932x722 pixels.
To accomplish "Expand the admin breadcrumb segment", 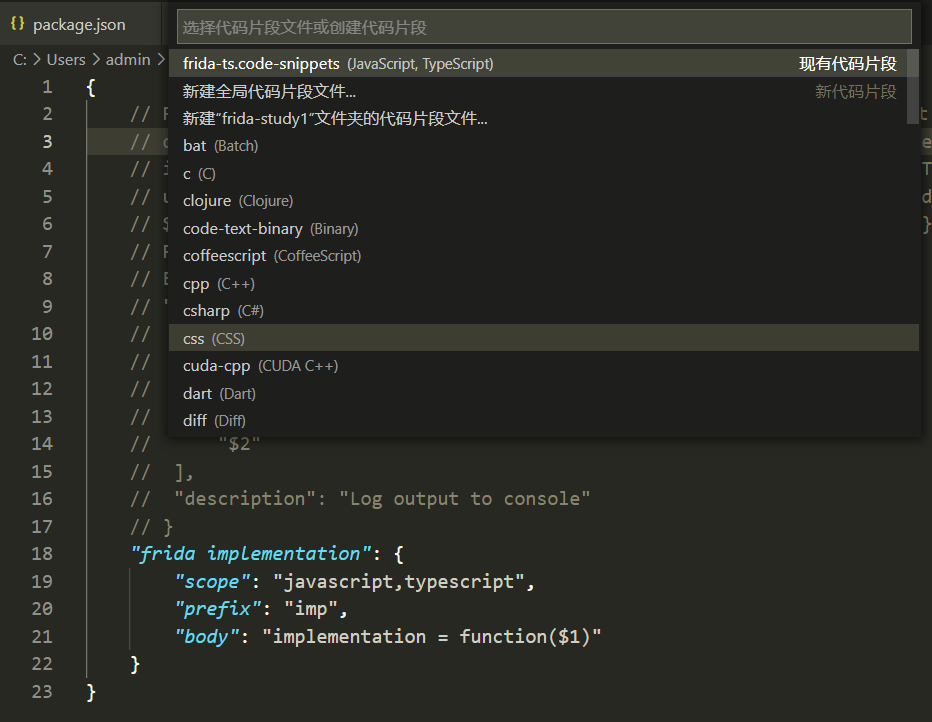I will coord(128,60).
